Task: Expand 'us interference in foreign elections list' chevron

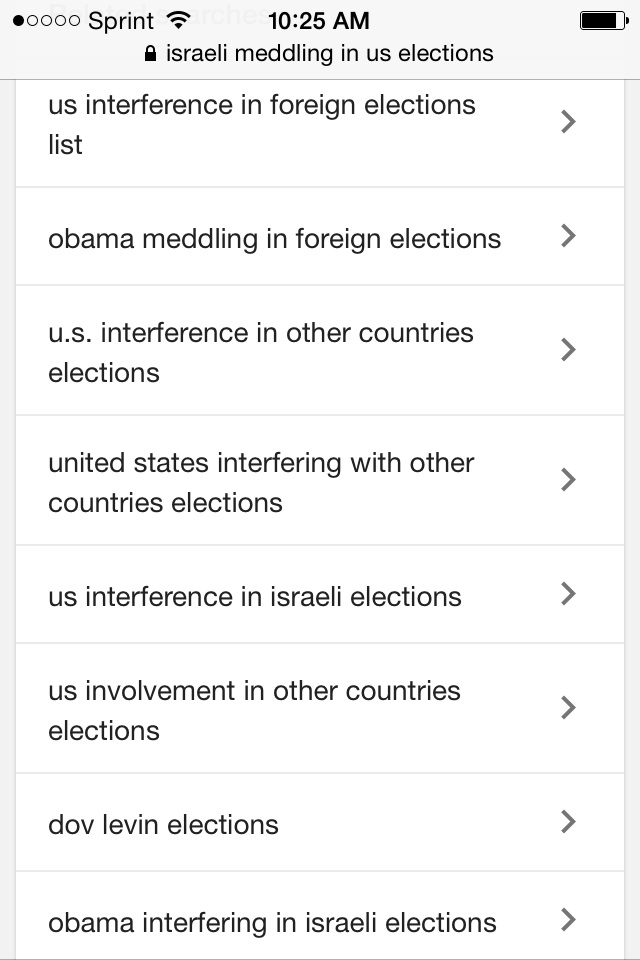Action: (x=568, y=121)
